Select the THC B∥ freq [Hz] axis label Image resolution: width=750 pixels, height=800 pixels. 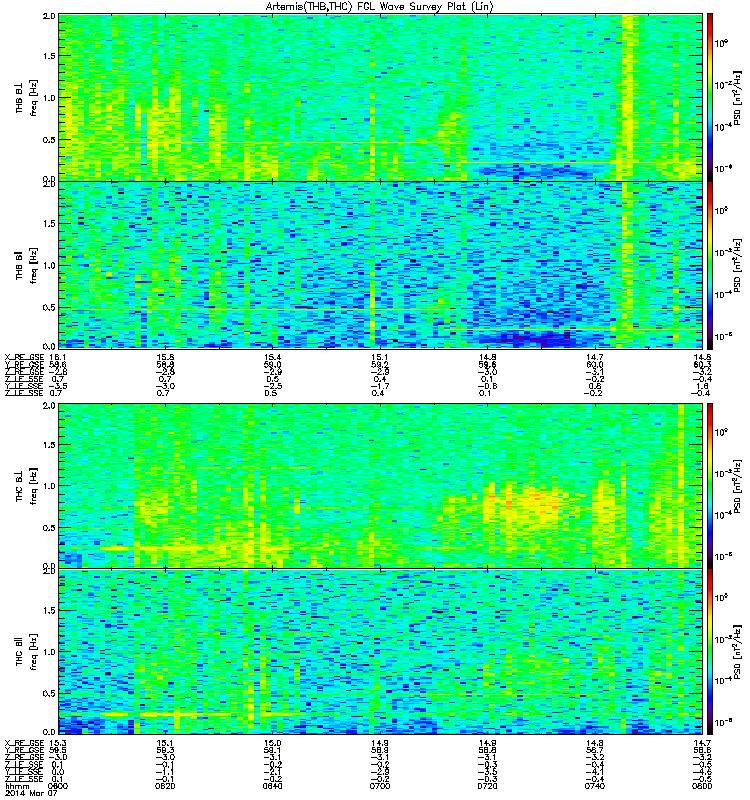pos(27,652)
